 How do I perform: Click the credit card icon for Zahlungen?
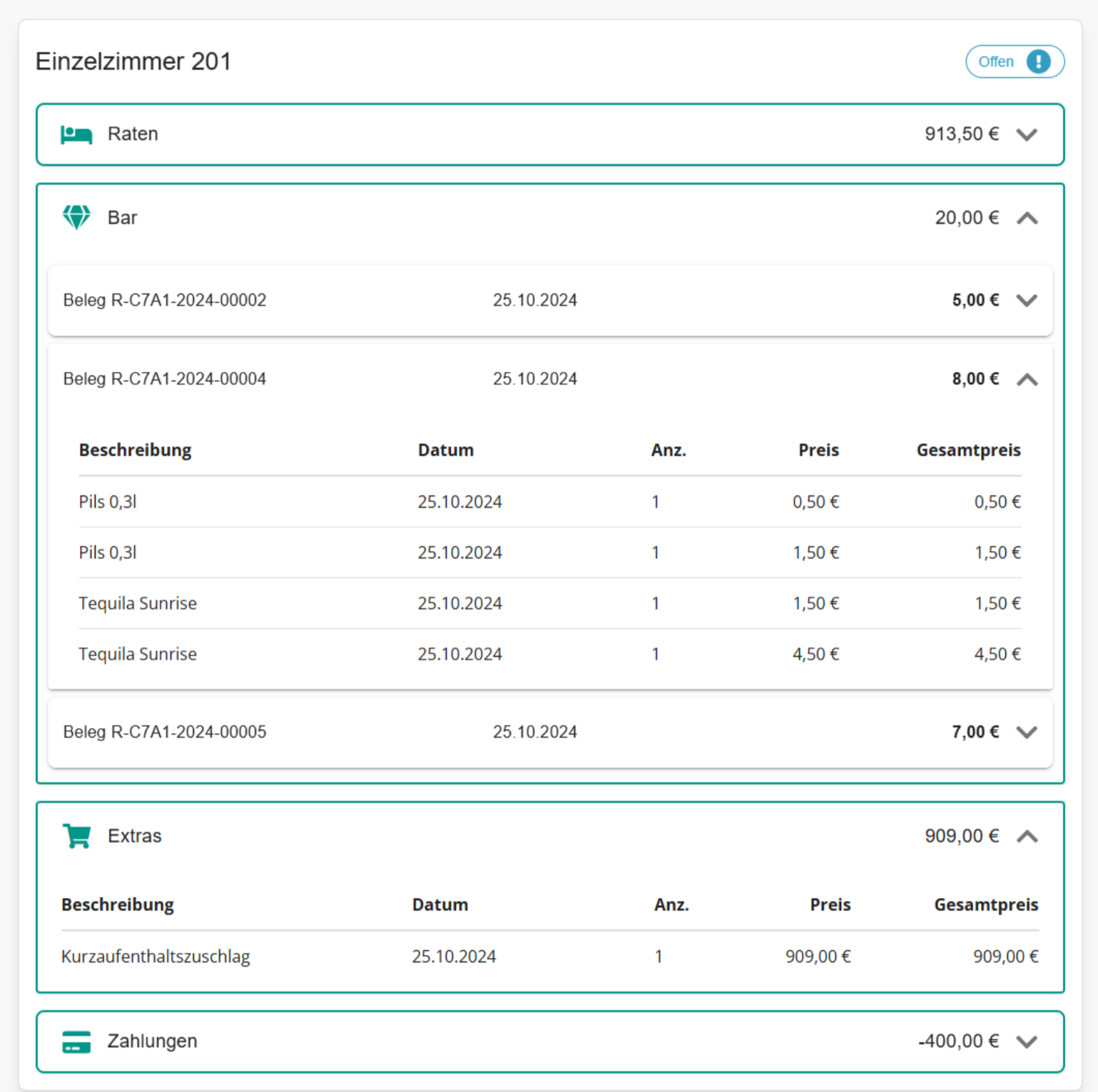[x=76, y=1041]
